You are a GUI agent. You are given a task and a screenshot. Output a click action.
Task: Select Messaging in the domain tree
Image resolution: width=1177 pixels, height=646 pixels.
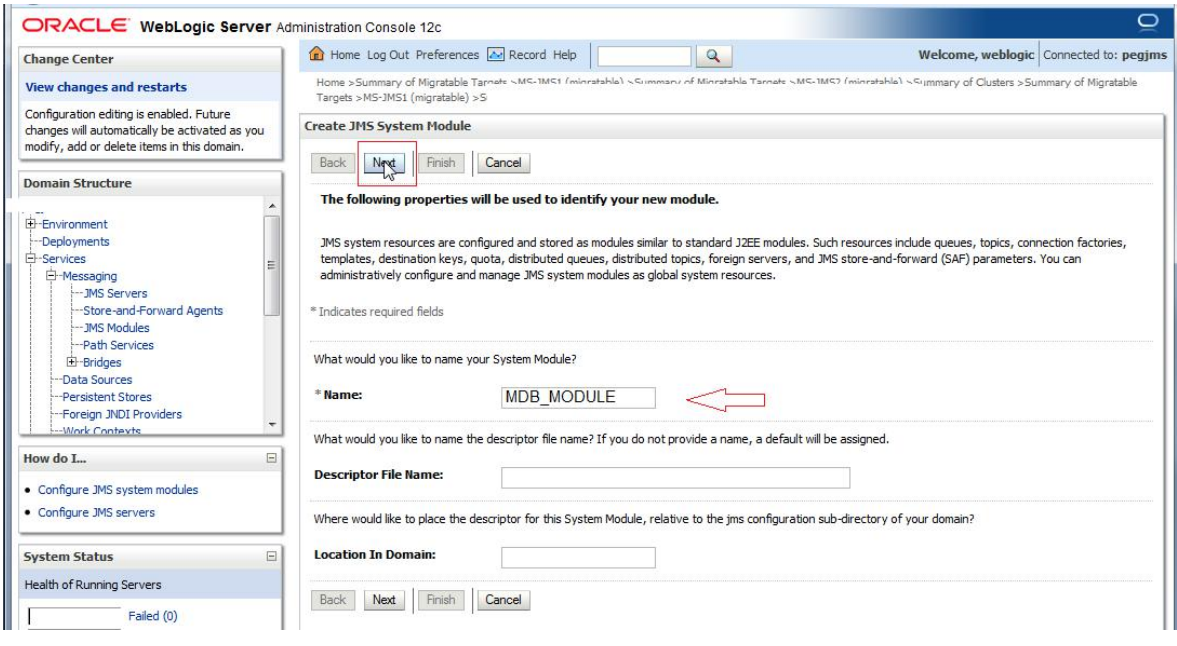(89, 275)
